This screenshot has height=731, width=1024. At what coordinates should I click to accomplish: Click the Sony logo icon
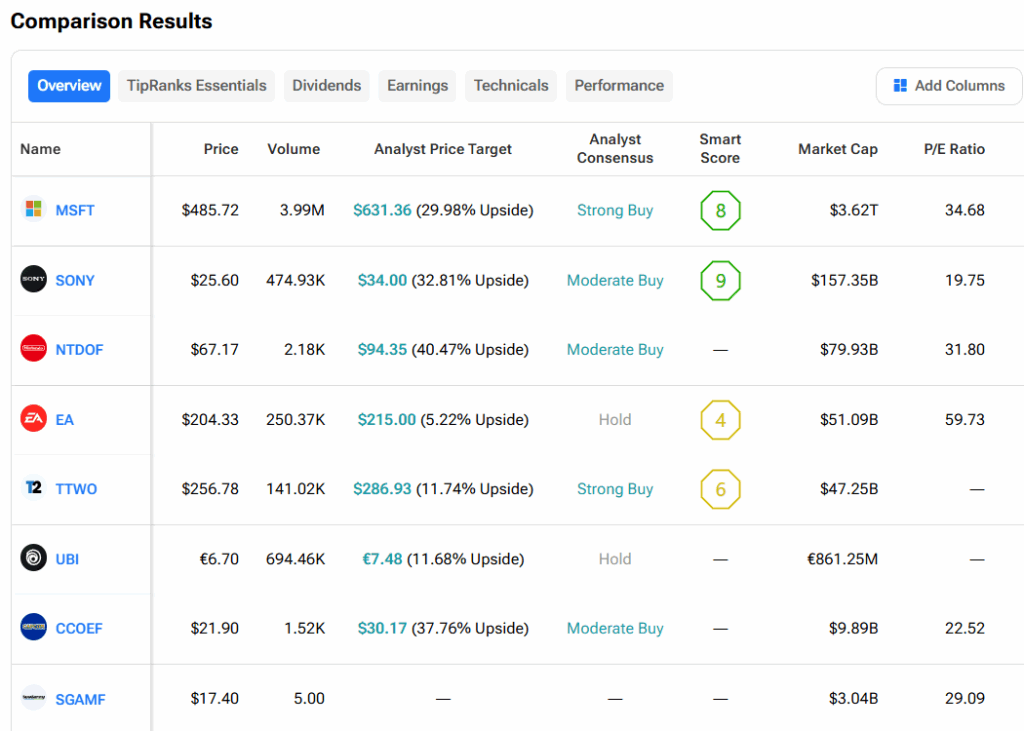tap(33, 280)
